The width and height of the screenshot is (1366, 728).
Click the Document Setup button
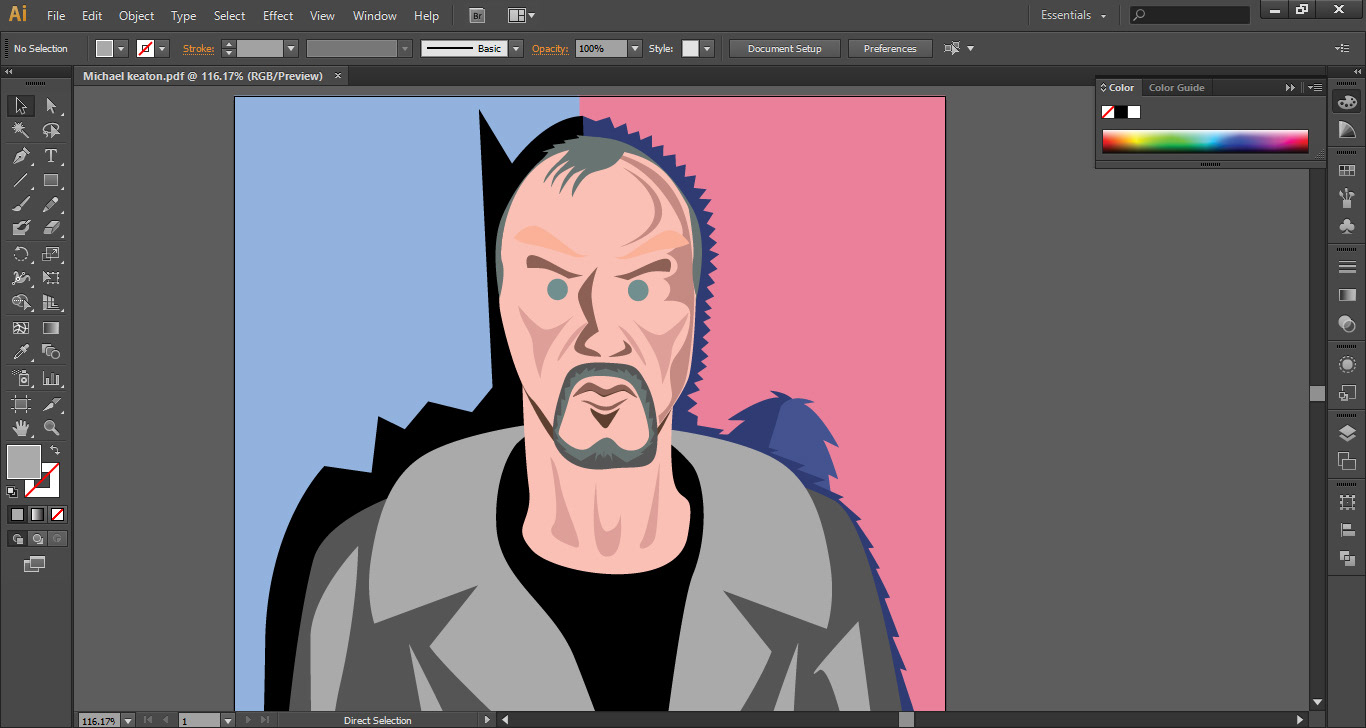pyautogui.click(x=784, y=49)
